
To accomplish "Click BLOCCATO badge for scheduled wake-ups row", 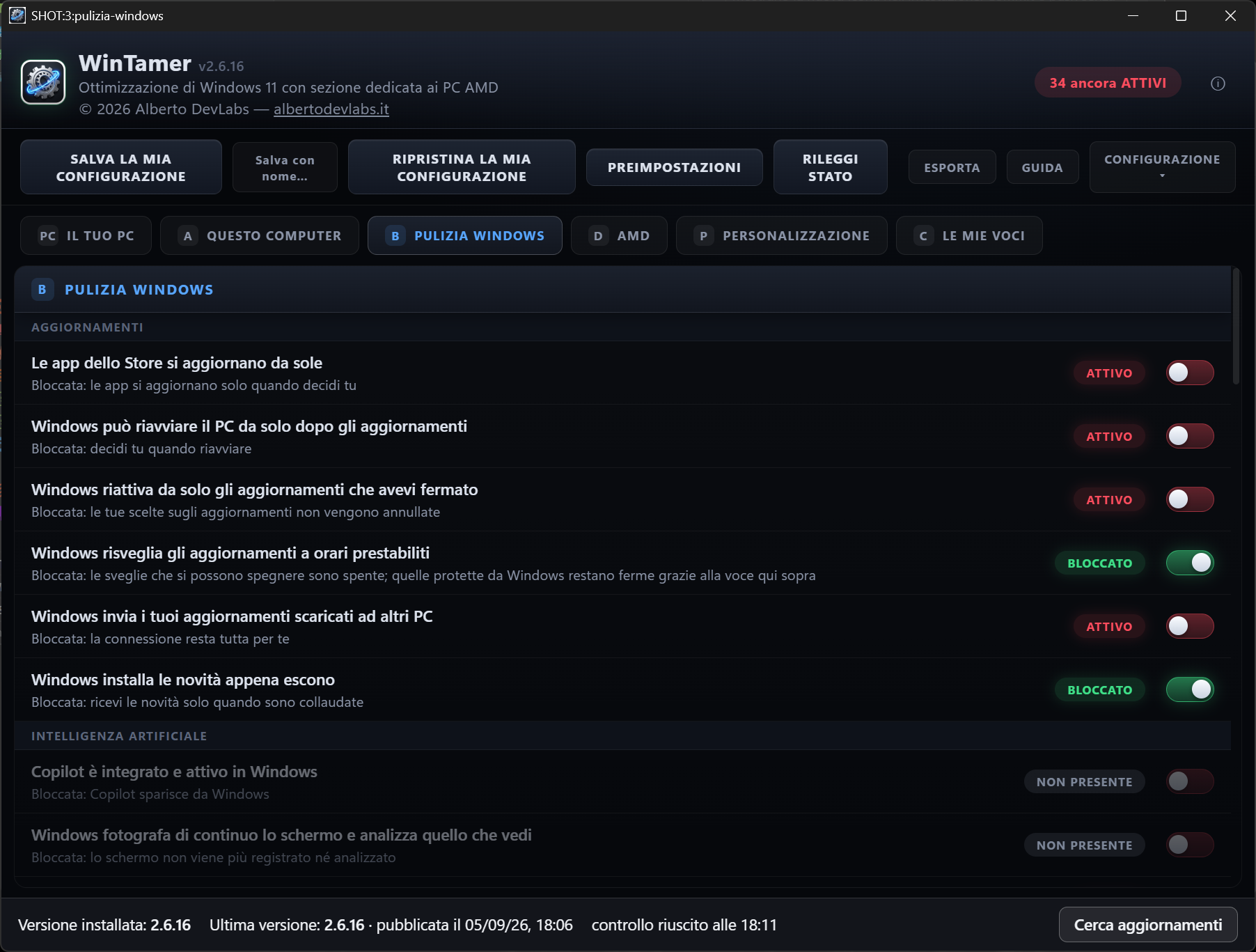I will click(x=1100, y=563).
